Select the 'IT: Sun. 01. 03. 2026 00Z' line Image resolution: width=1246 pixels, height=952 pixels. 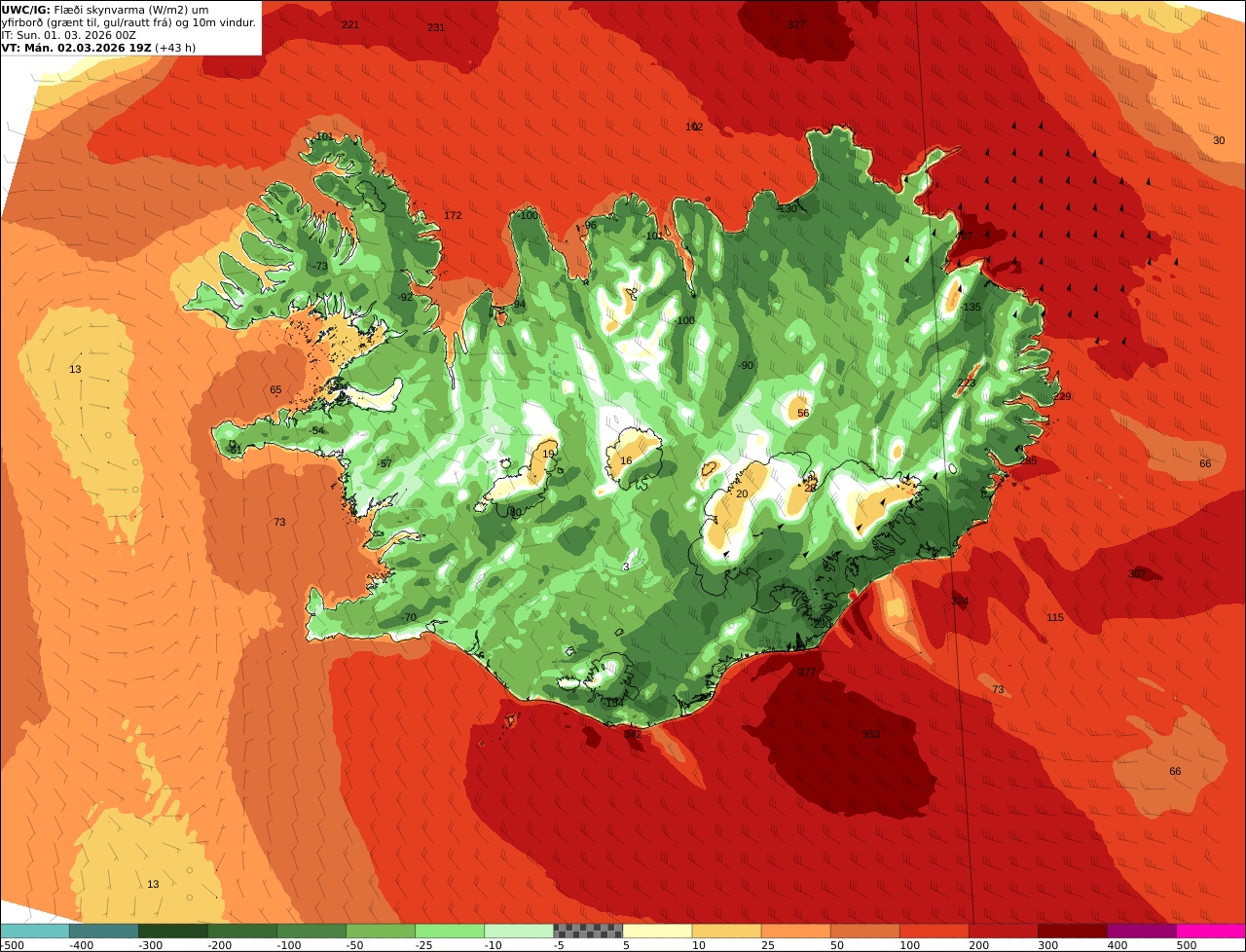pyautogui.click(x=69, y=34)
